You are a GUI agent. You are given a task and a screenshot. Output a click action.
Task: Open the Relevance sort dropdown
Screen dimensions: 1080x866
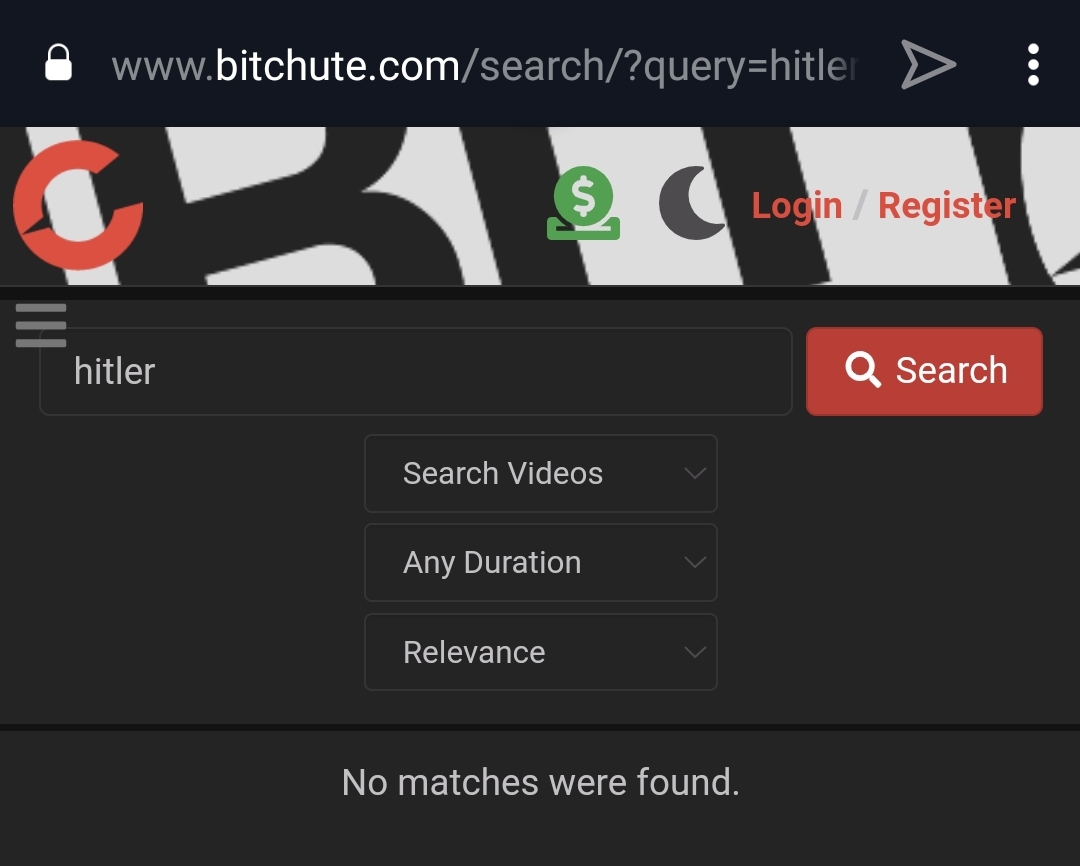pos(541,652)
